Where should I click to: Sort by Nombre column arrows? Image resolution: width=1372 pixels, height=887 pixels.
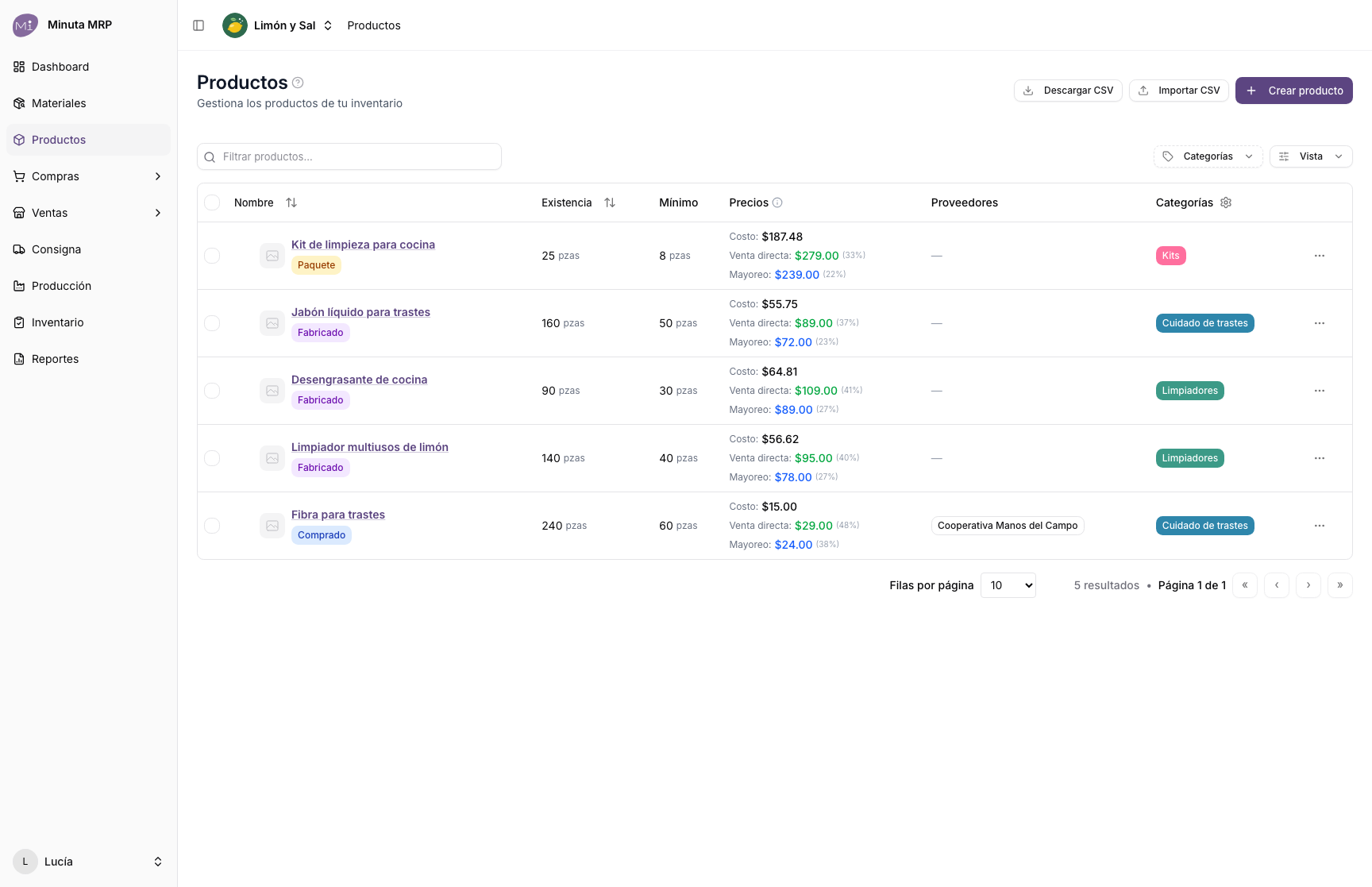tap(291, 202)
